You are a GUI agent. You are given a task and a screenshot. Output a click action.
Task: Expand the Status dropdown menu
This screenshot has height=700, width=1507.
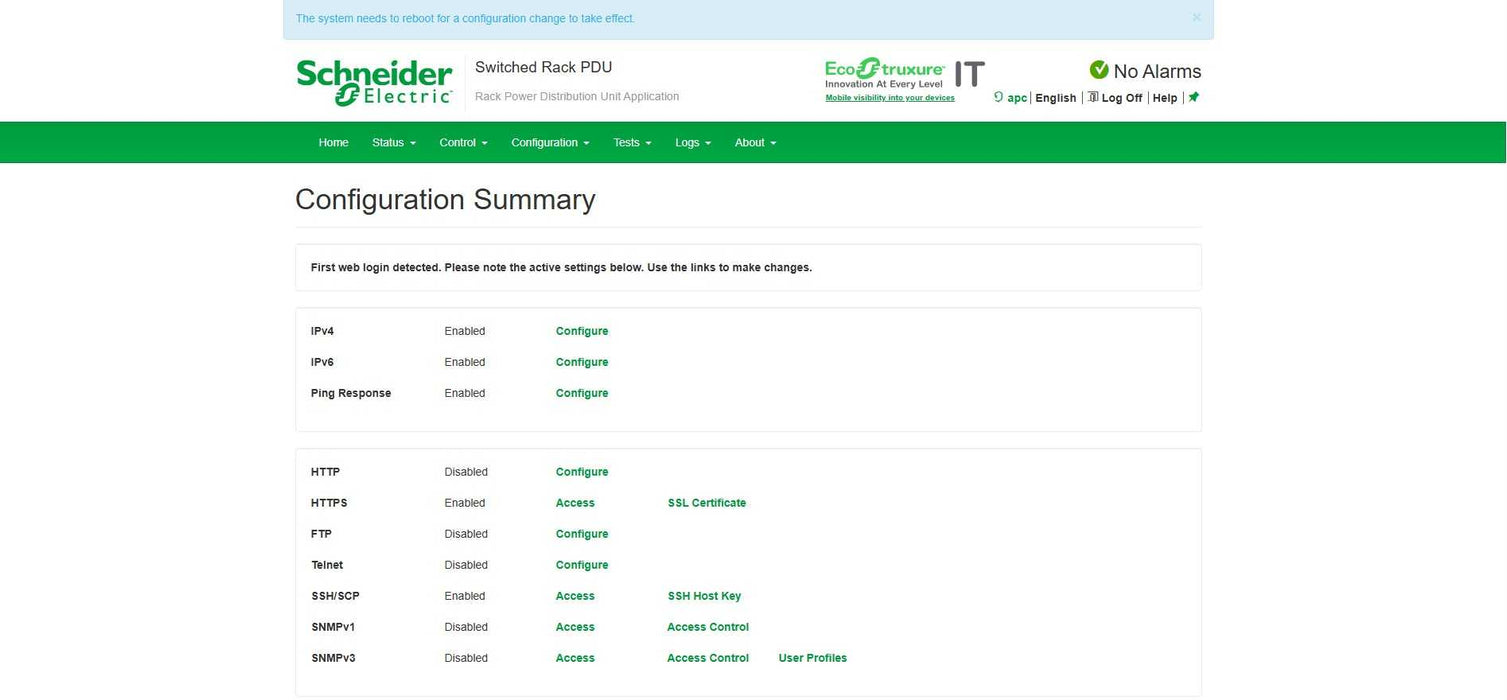click(x=393, y=143)
